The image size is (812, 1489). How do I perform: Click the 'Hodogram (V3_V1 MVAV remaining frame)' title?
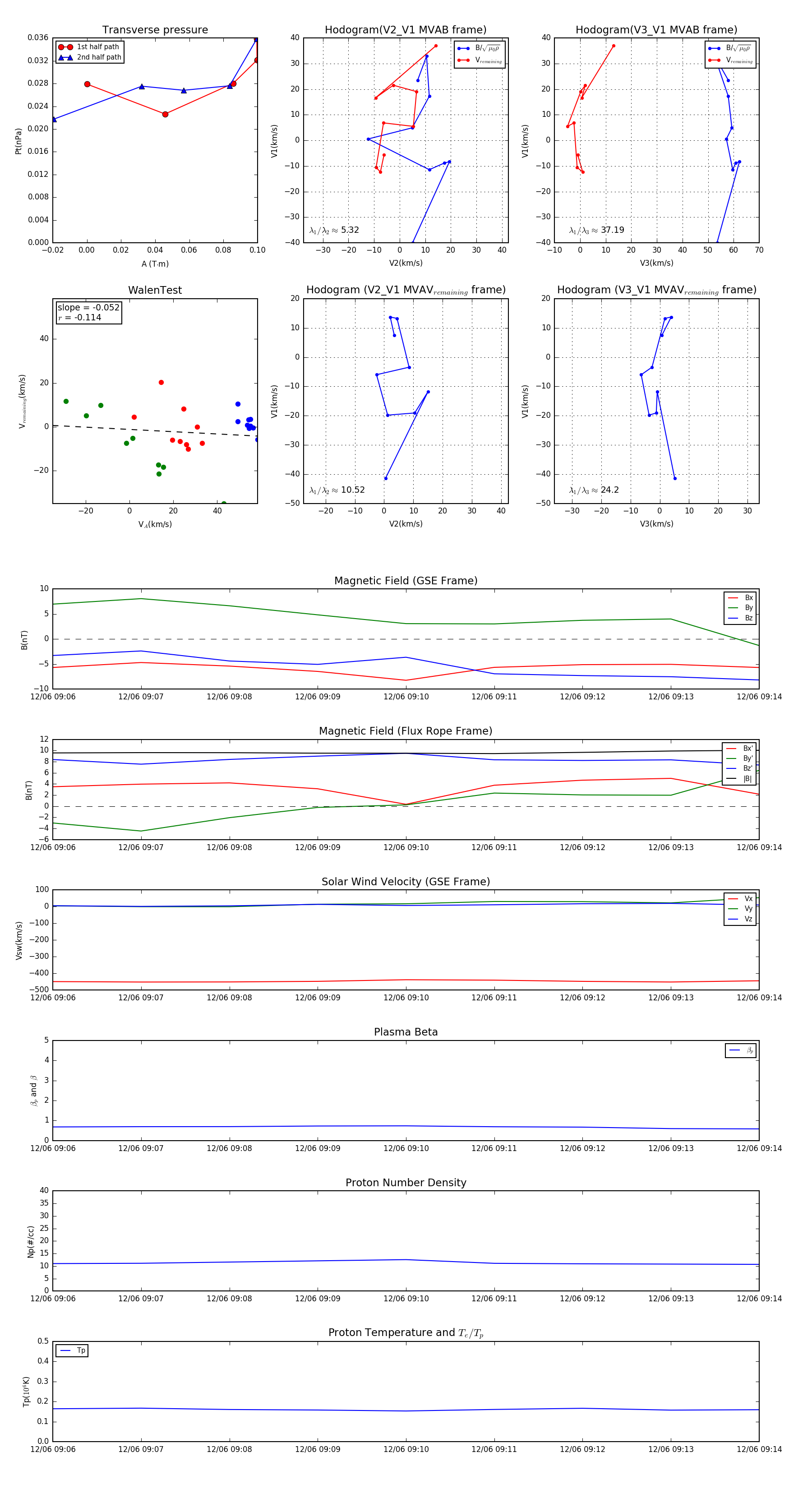[x=656, y=290]
